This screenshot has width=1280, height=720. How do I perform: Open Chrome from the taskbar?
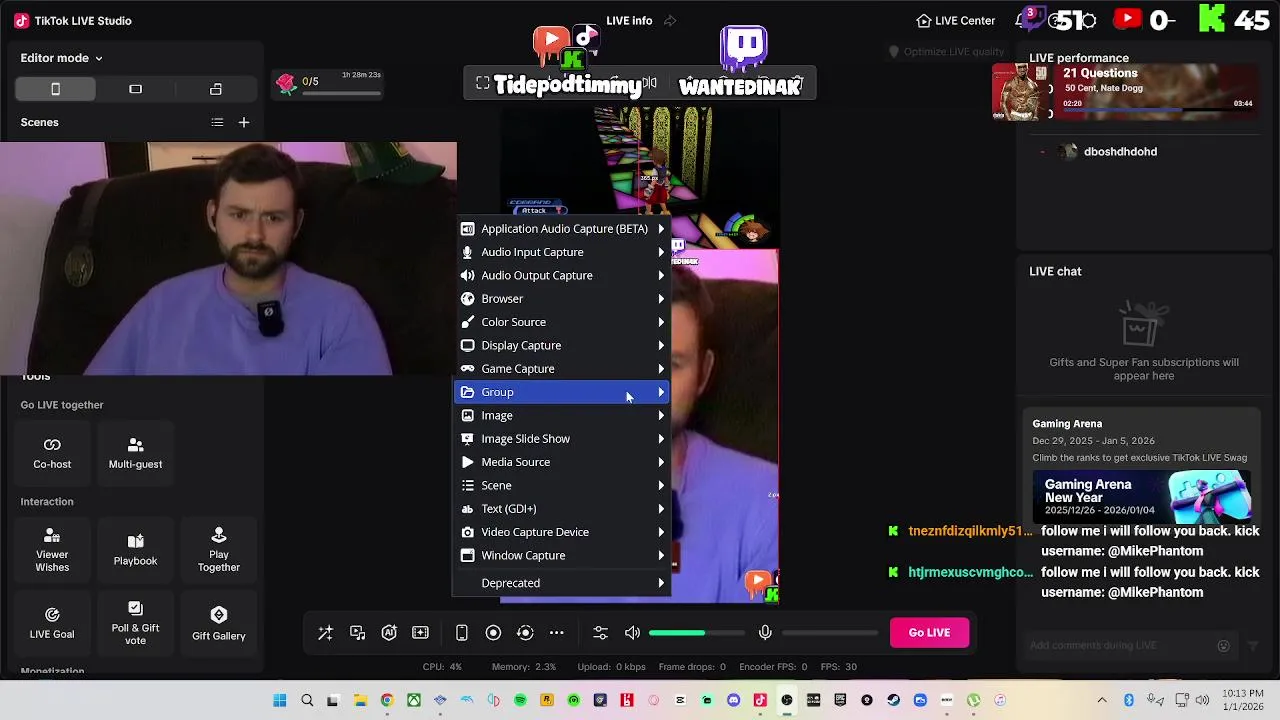pyautogui.click(x=387, y=700)
